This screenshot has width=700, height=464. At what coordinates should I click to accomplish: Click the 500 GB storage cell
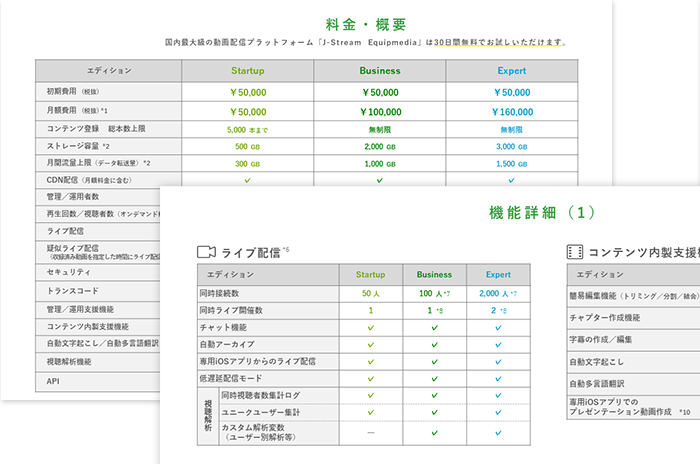point(247,146)
